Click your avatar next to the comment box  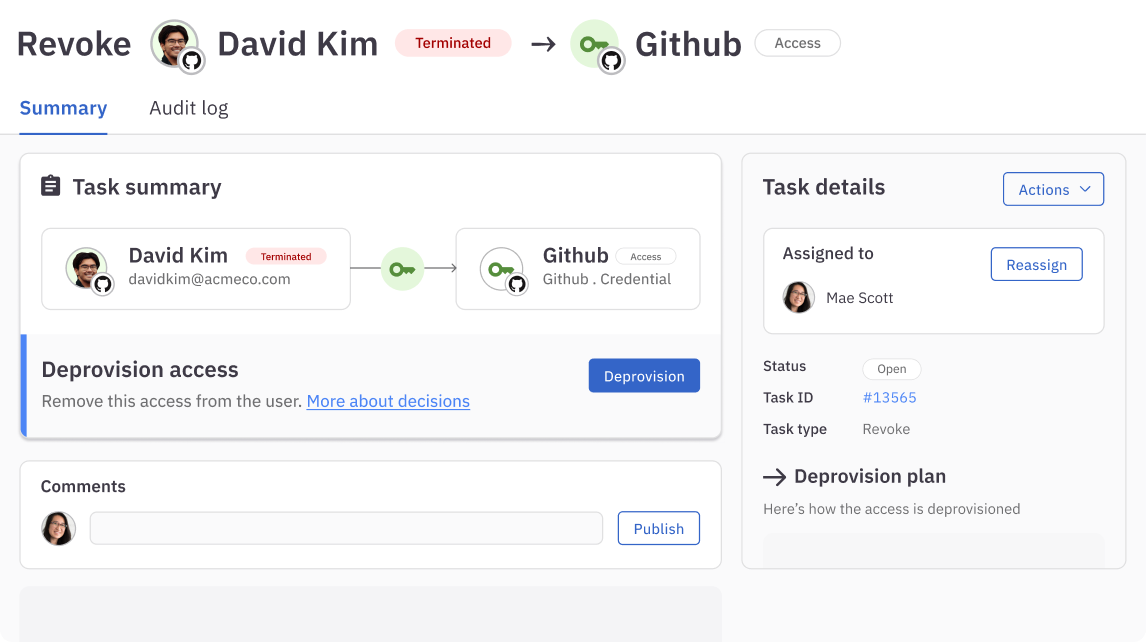coord(58,527)
